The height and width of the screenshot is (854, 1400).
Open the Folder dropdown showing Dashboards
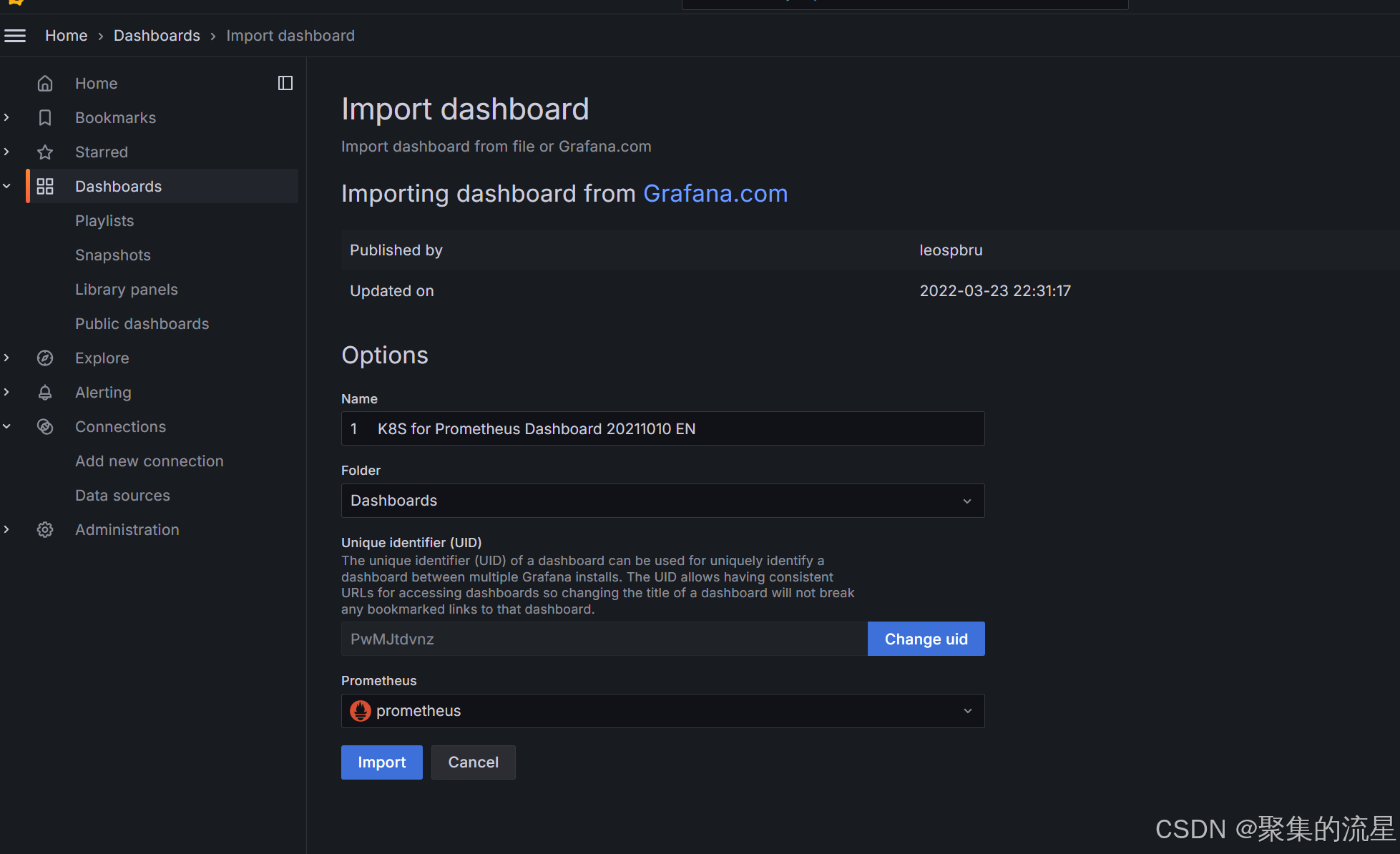click(x=662, y=501)
